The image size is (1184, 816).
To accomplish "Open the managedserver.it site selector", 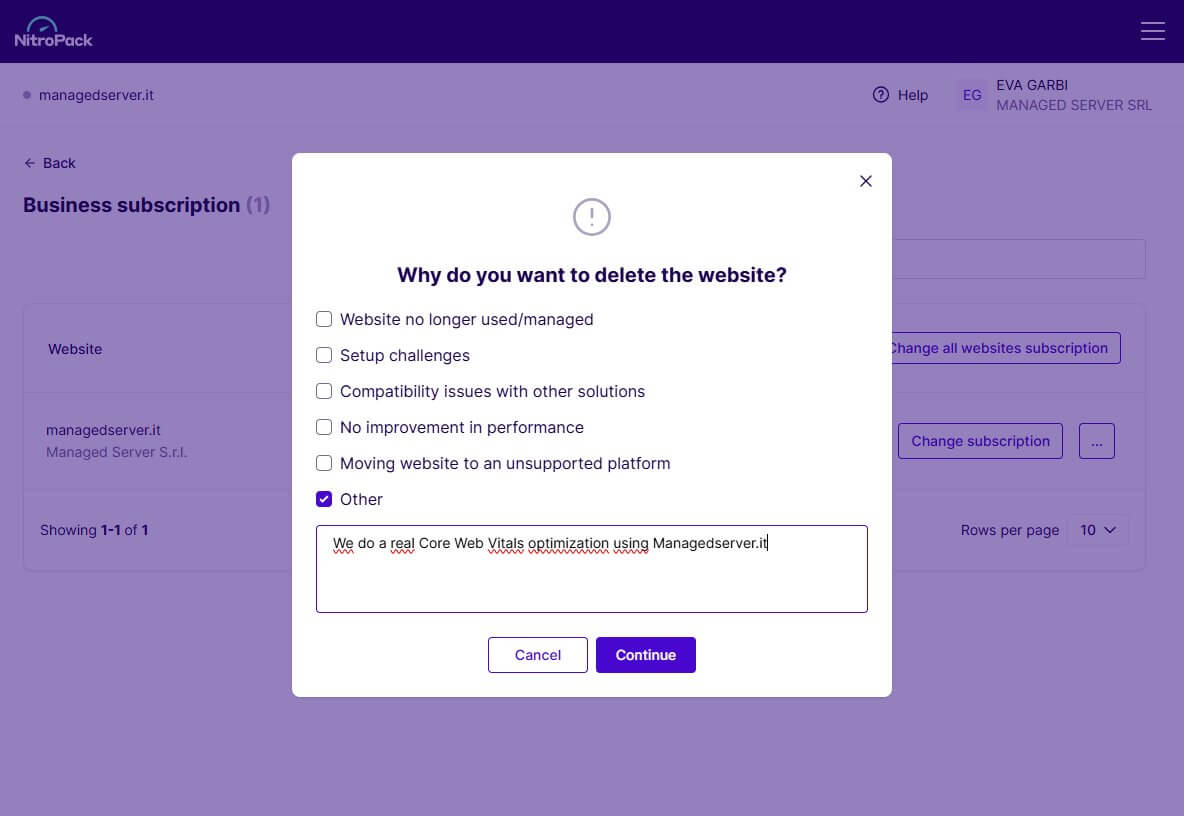I will click(x=88, y=95).
